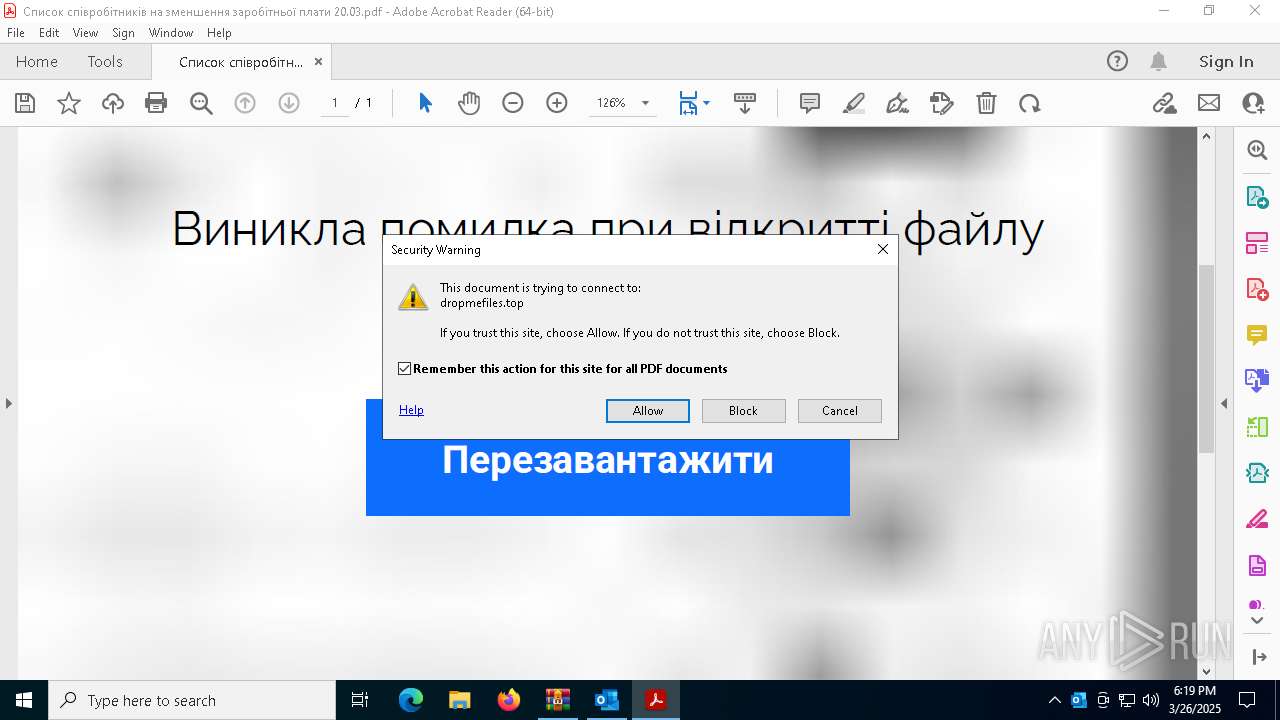Open the Help menu
1280x720 pixels.
[219, 33]
